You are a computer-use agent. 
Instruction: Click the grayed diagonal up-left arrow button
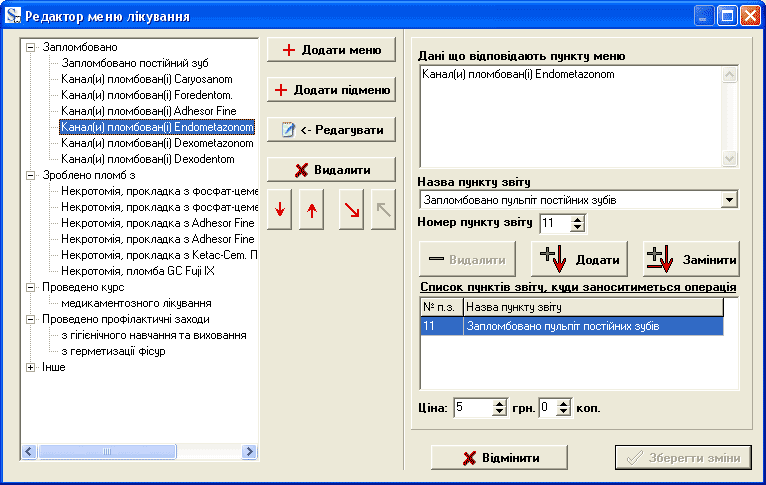point(383,210)
